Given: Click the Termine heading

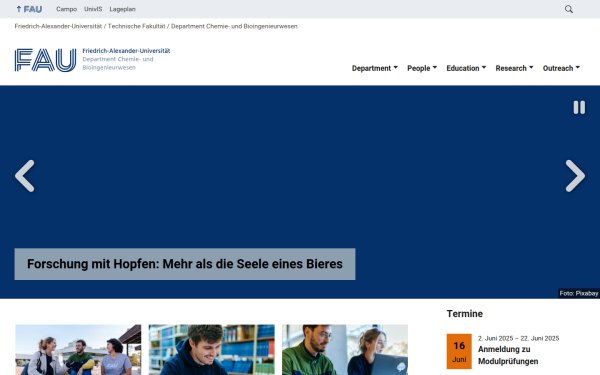Looking at the screenshot, I should click(x=465, y=314).
